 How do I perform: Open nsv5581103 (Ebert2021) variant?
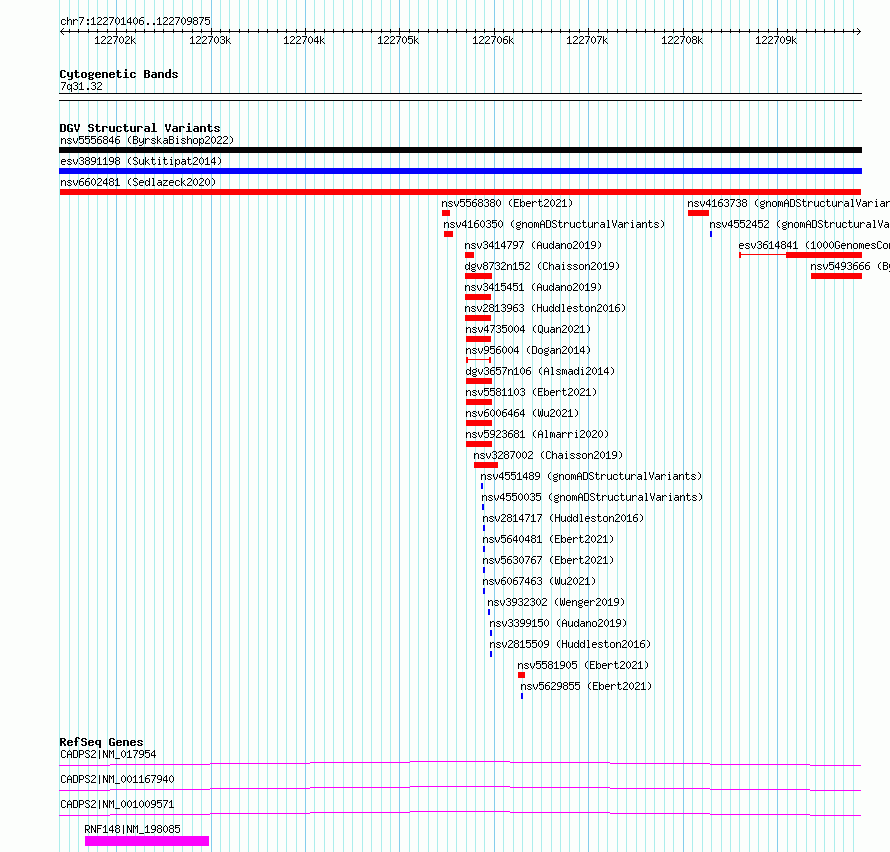click(x=531, y=392)
